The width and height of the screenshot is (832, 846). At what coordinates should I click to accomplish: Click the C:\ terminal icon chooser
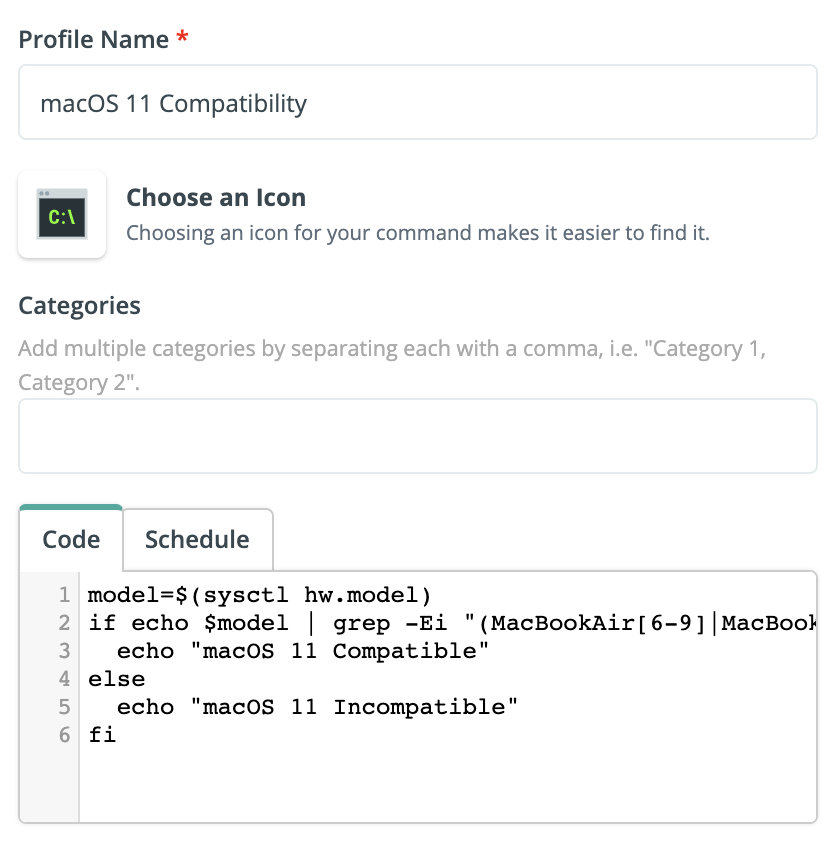[x=62, y=214]
